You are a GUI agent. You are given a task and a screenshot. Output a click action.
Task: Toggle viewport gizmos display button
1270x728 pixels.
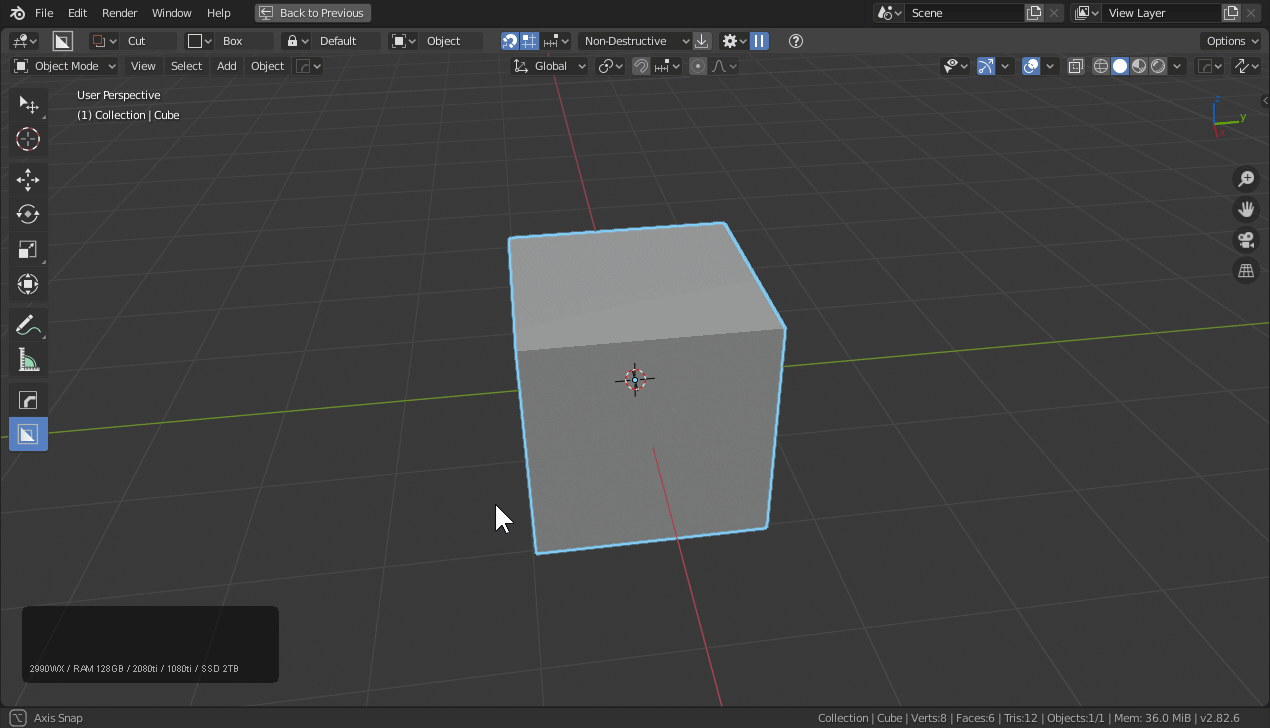point(986,66)
